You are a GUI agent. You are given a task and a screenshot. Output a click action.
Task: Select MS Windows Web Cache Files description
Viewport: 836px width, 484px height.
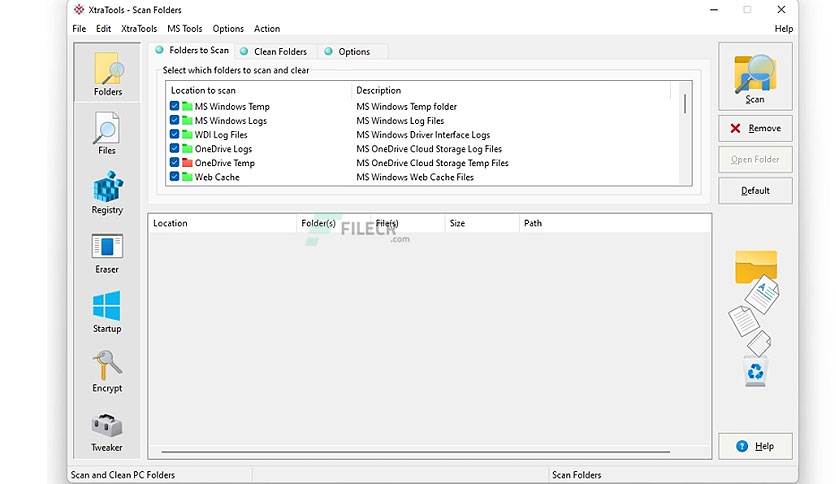pyautogui.click(x=415, y=178)
